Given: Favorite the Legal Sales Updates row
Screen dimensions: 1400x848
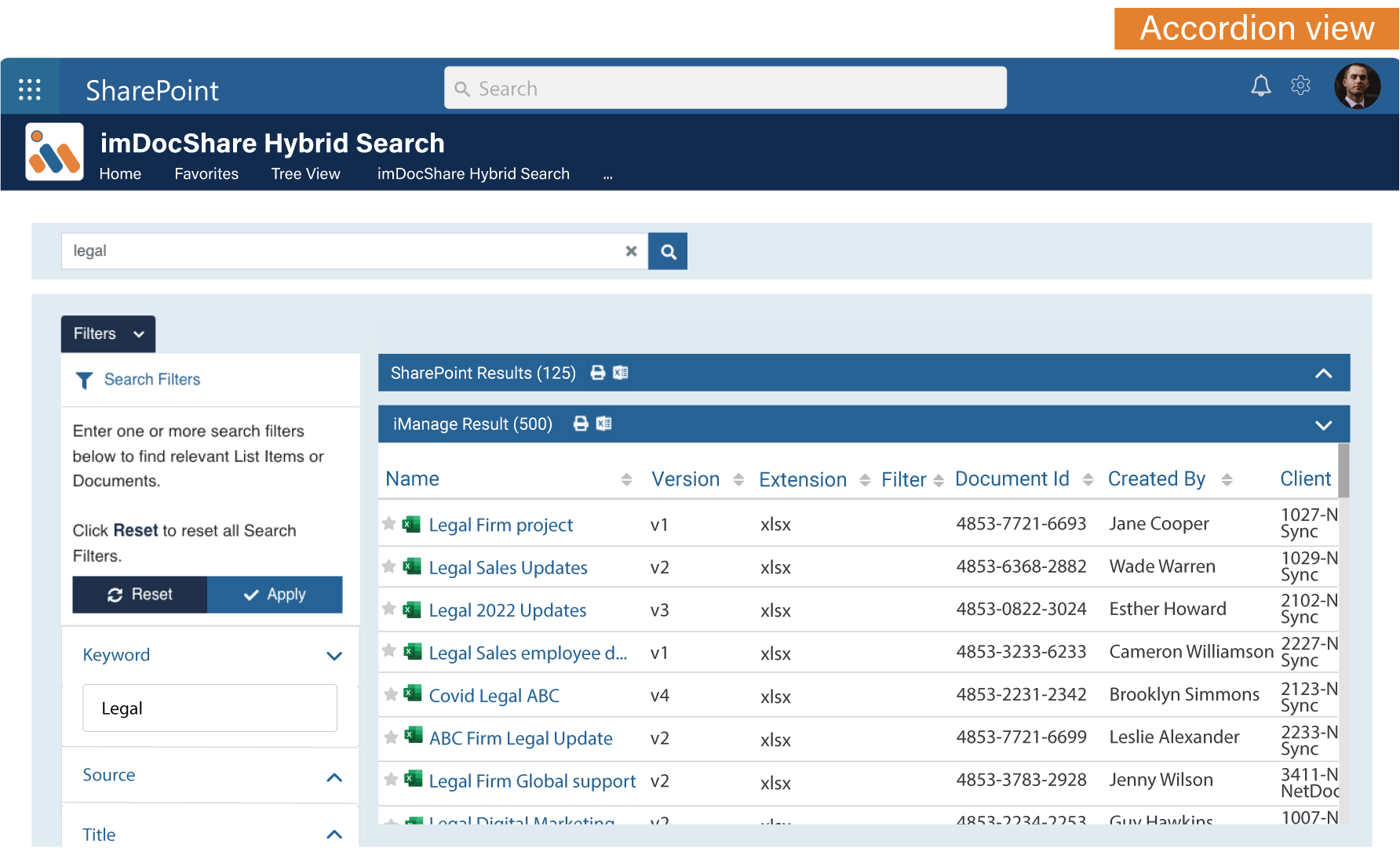Looking at the screenshot, I should pyautogui.click(x=388, y=566).
